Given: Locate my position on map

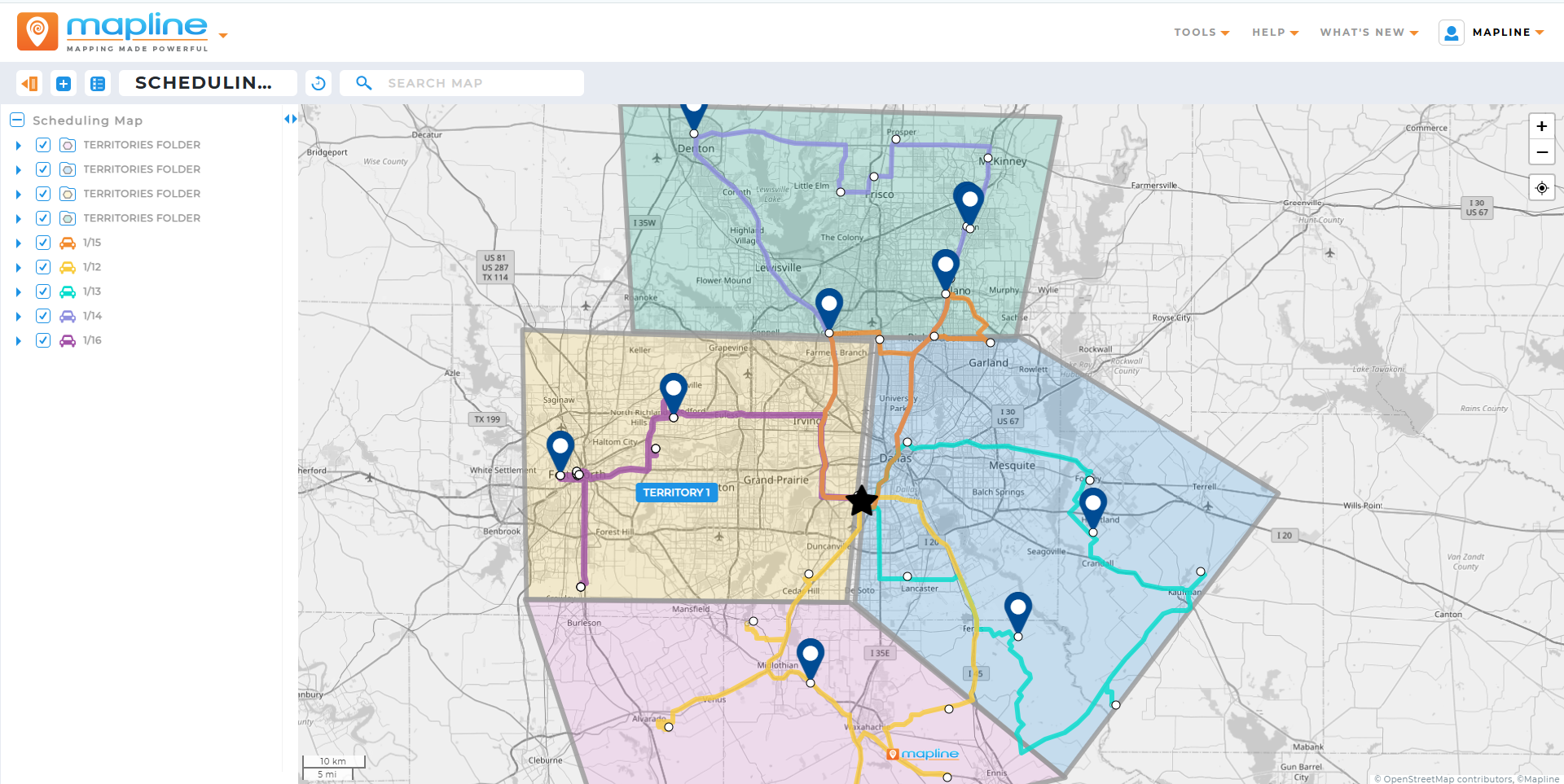Looking at the screenshot, I should coord(1541,188).
